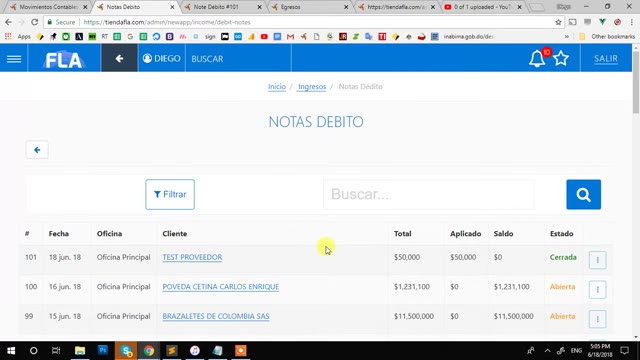Click the address bar URL
The image size is (640, 360).
coord(167,22)
